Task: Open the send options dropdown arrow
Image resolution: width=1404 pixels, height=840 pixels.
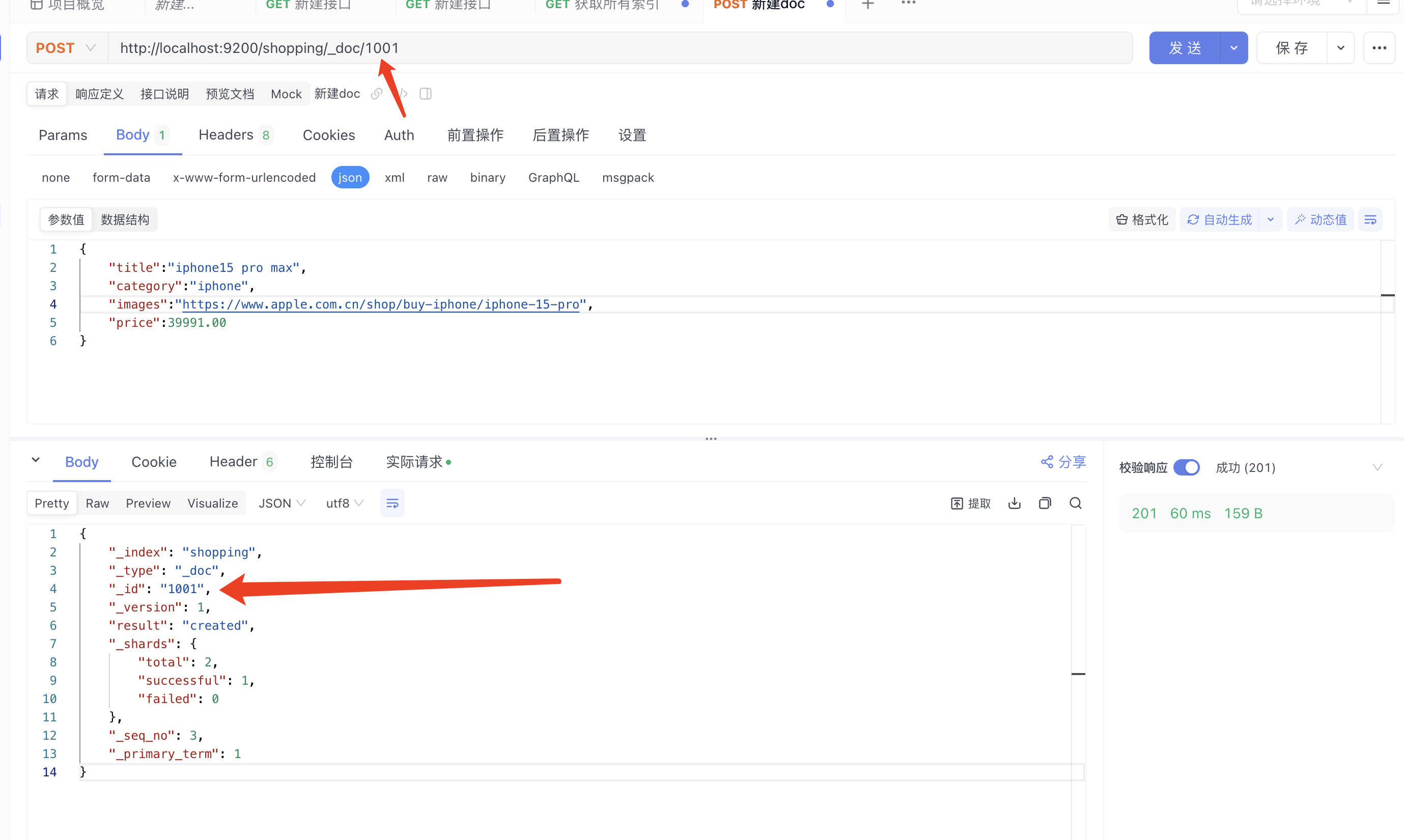Action: (1234, 48)
